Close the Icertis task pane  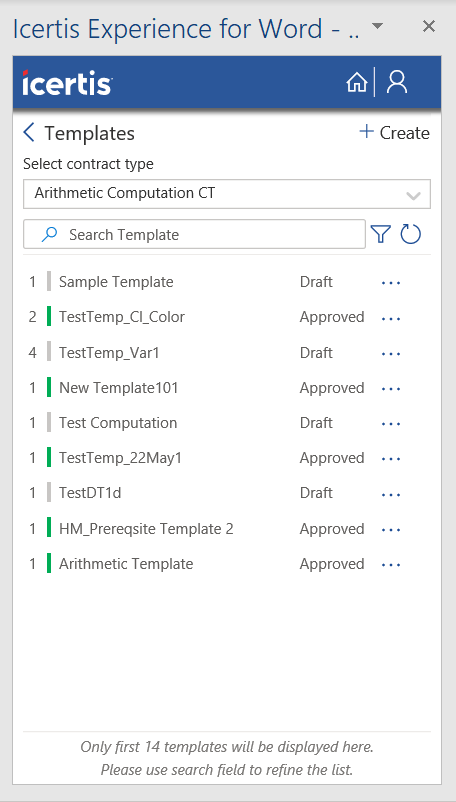click(x=429, y=26)
